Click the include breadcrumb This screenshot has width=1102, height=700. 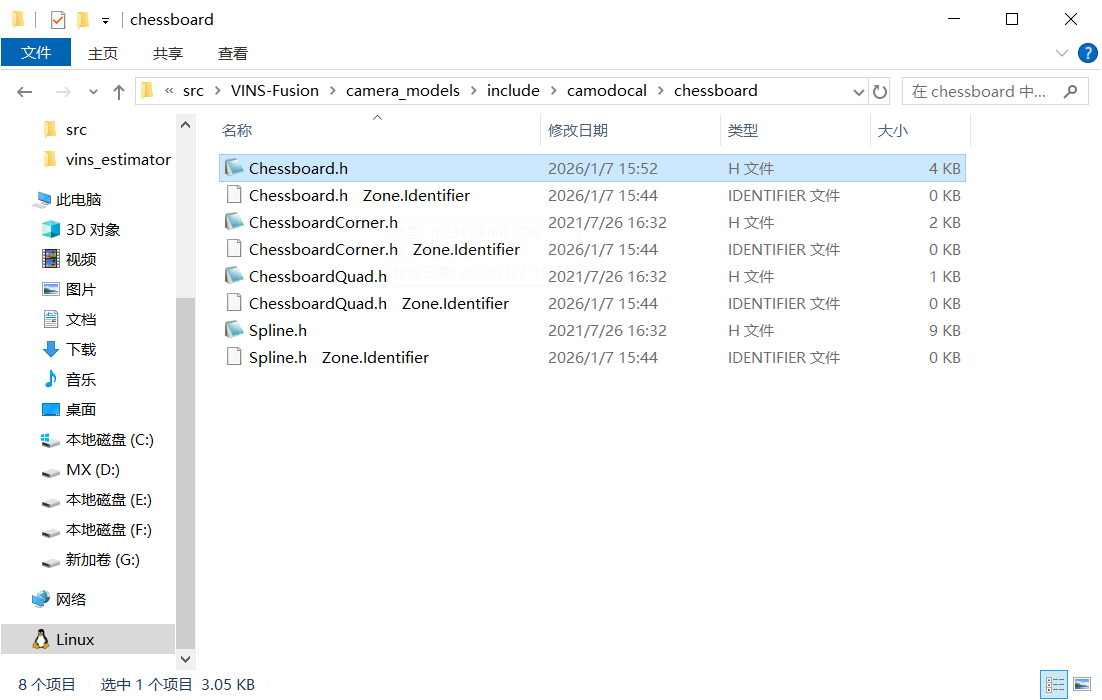[513, 91]
